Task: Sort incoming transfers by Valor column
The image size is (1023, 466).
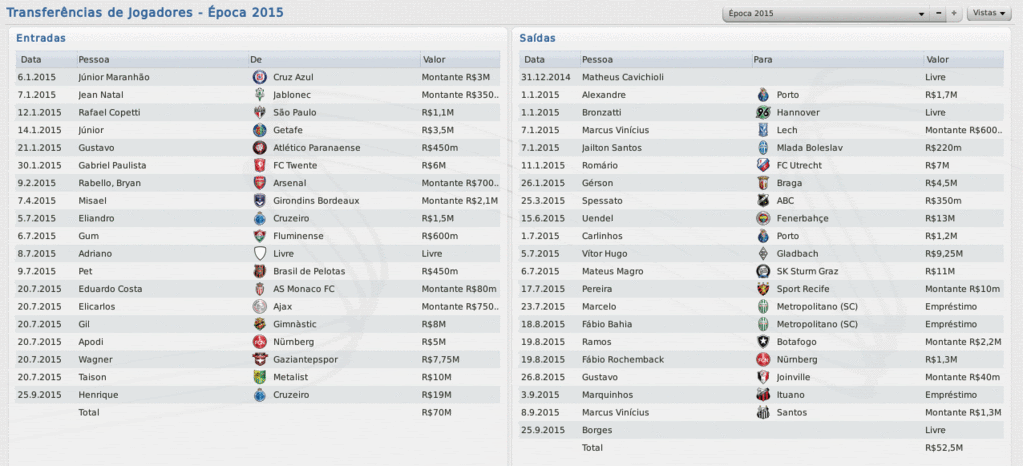Action: click(434, 59)
